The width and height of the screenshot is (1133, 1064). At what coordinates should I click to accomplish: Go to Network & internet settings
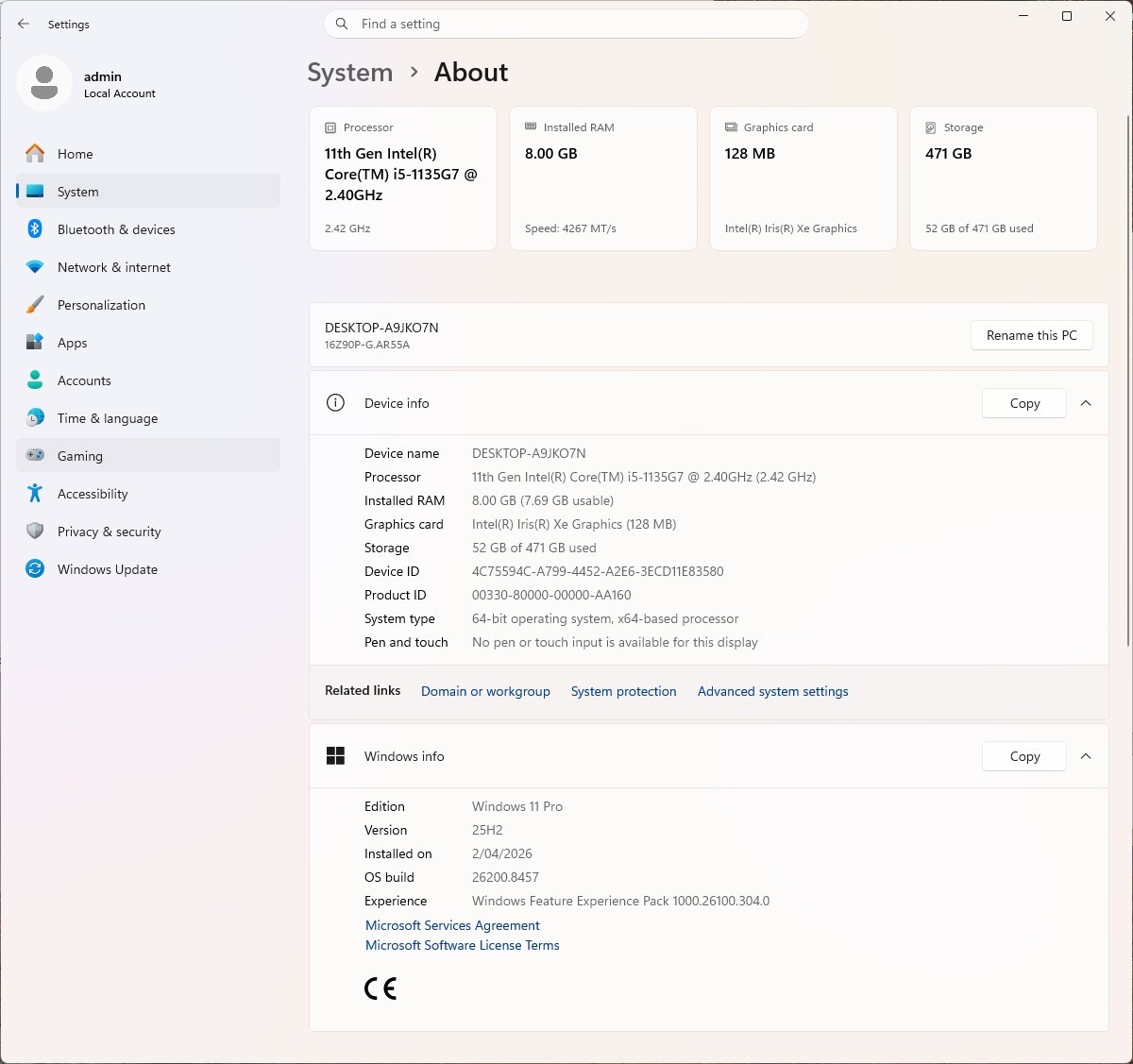pos(148,266)
